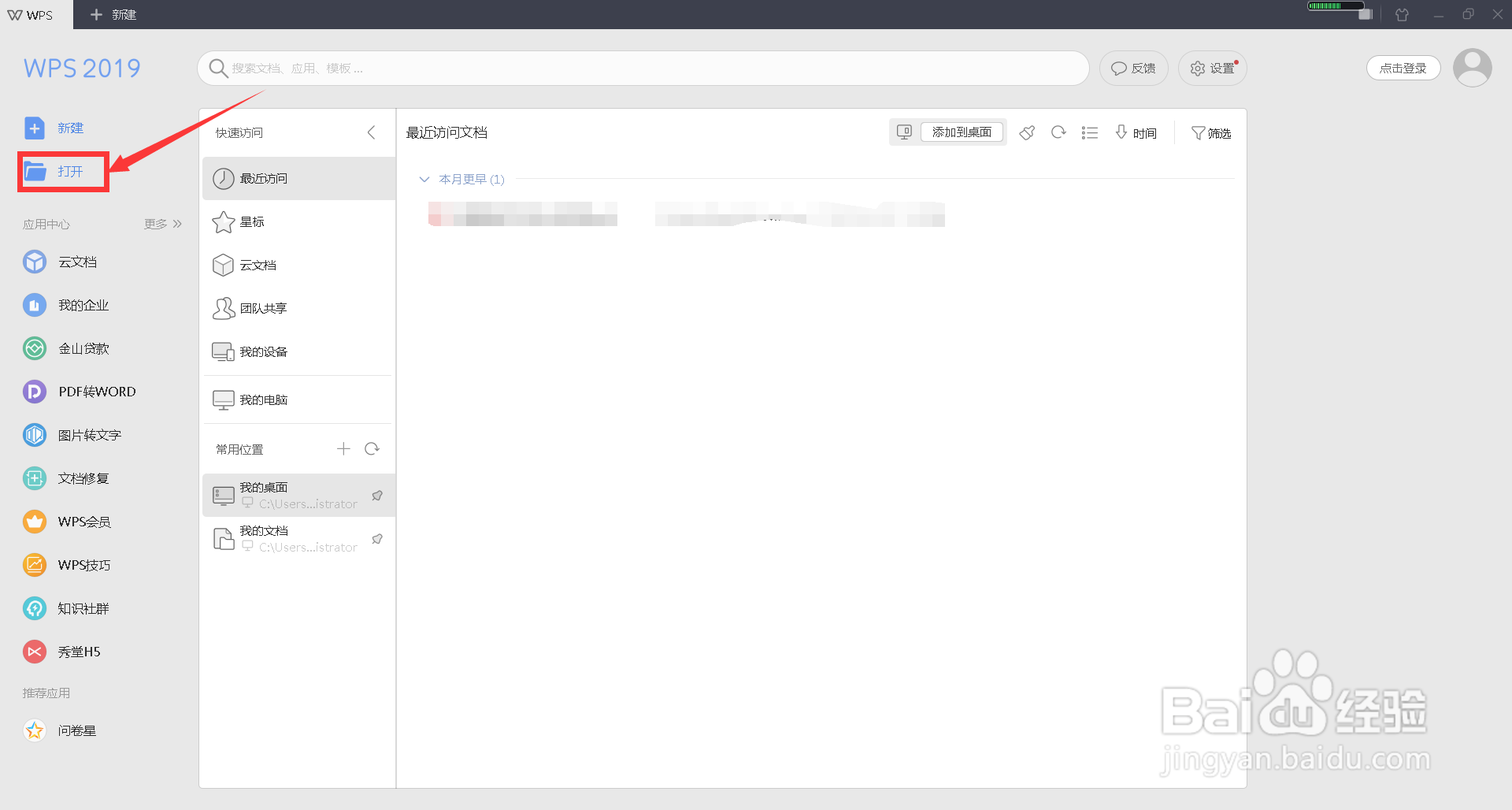The height and width of the screenshot is (810, 1512).
Task: Click 添加到桌面 button
Action: 962,132
